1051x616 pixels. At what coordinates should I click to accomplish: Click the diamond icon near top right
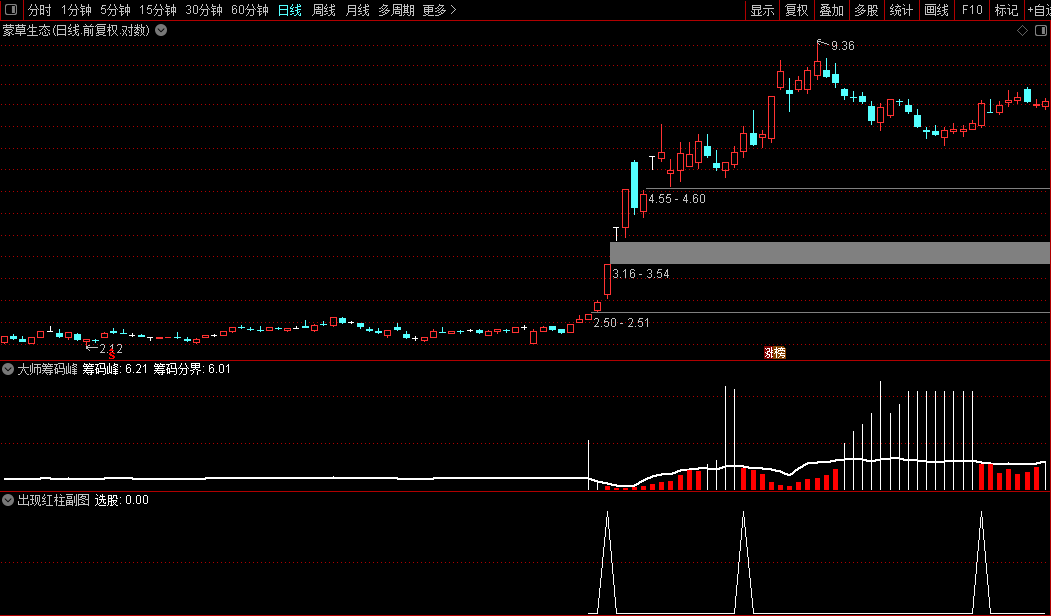(x=1022, y=31)
